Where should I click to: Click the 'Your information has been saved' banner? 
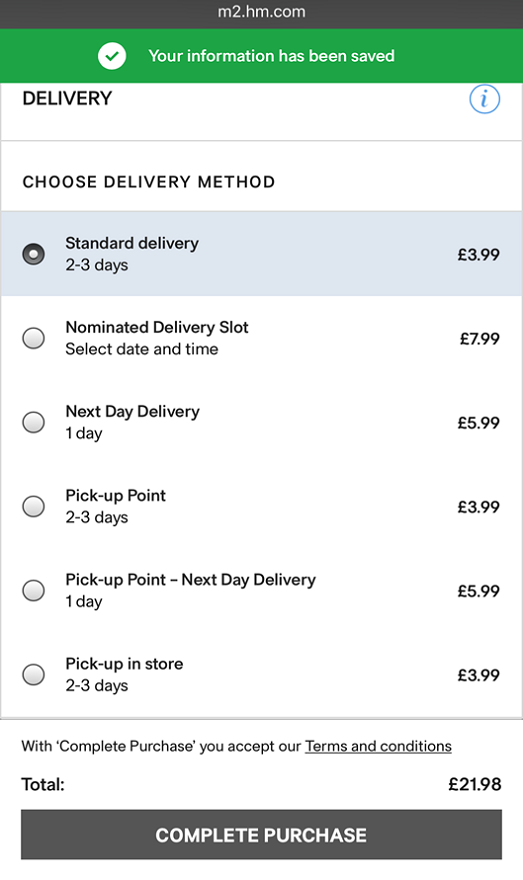(x=262, y=56)
